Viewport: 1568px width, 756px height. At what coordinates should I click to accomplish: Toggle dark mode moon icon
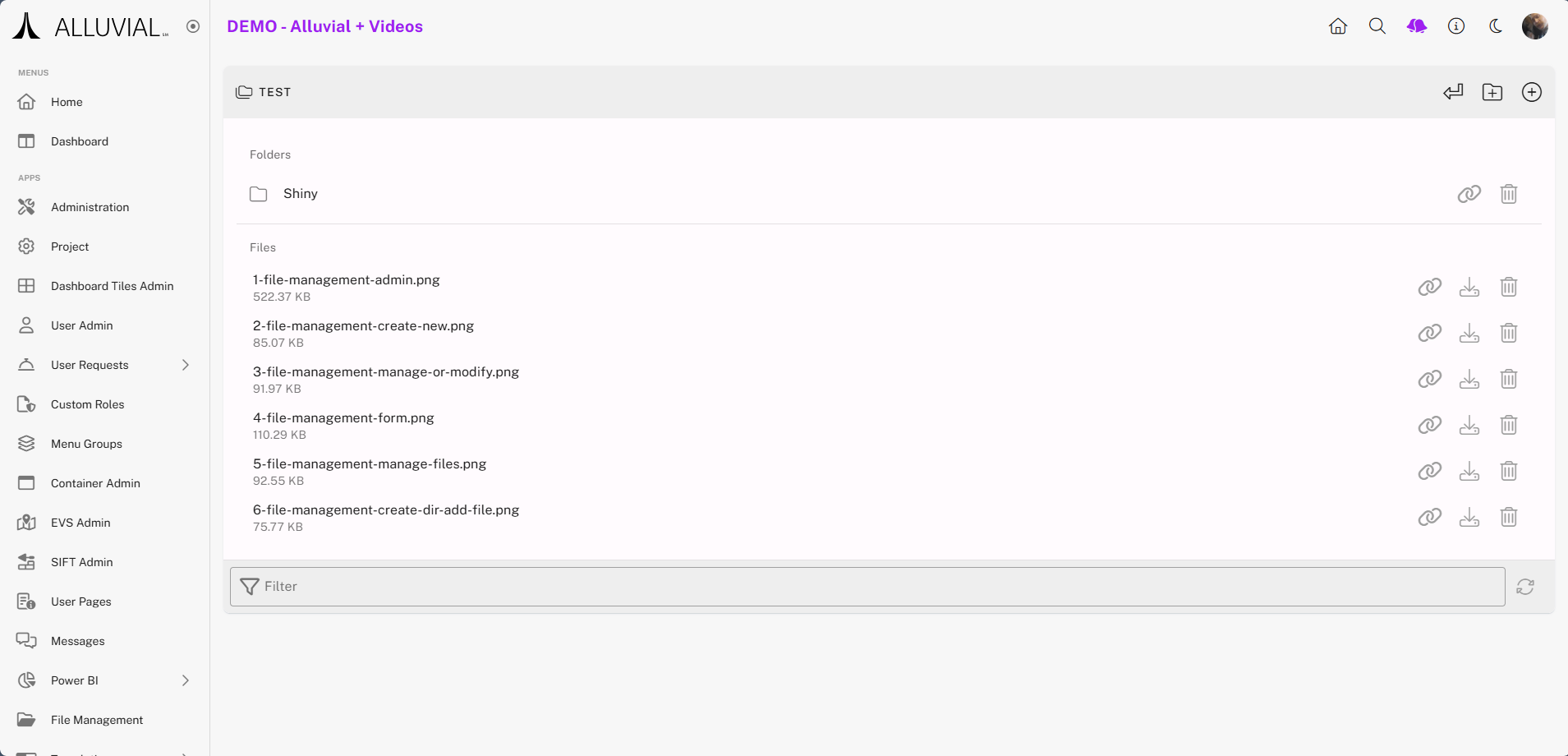[1495, 26]
